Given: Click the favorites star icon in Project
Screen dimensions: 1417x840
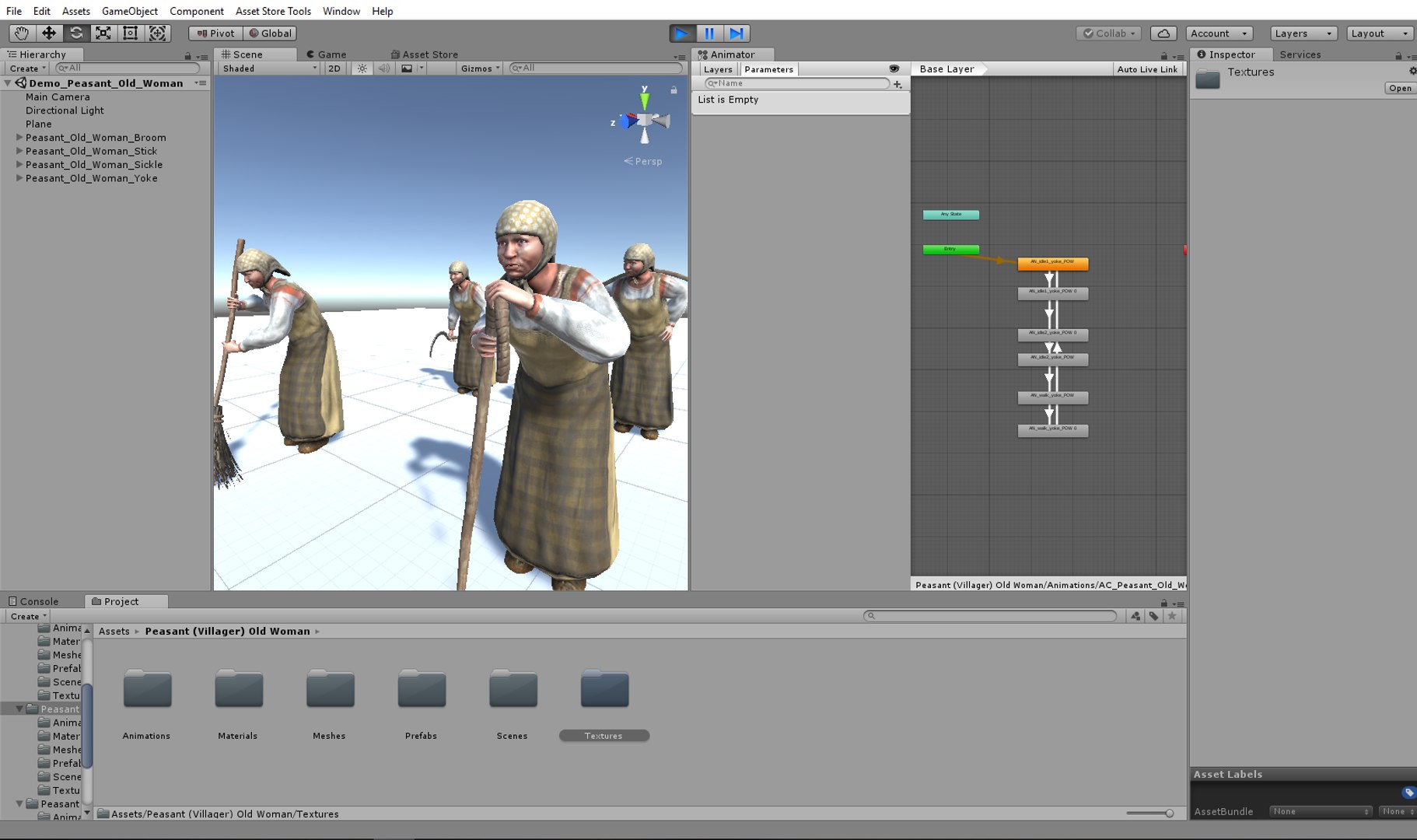Looking at the screenshot, I should pos(1172,616).
